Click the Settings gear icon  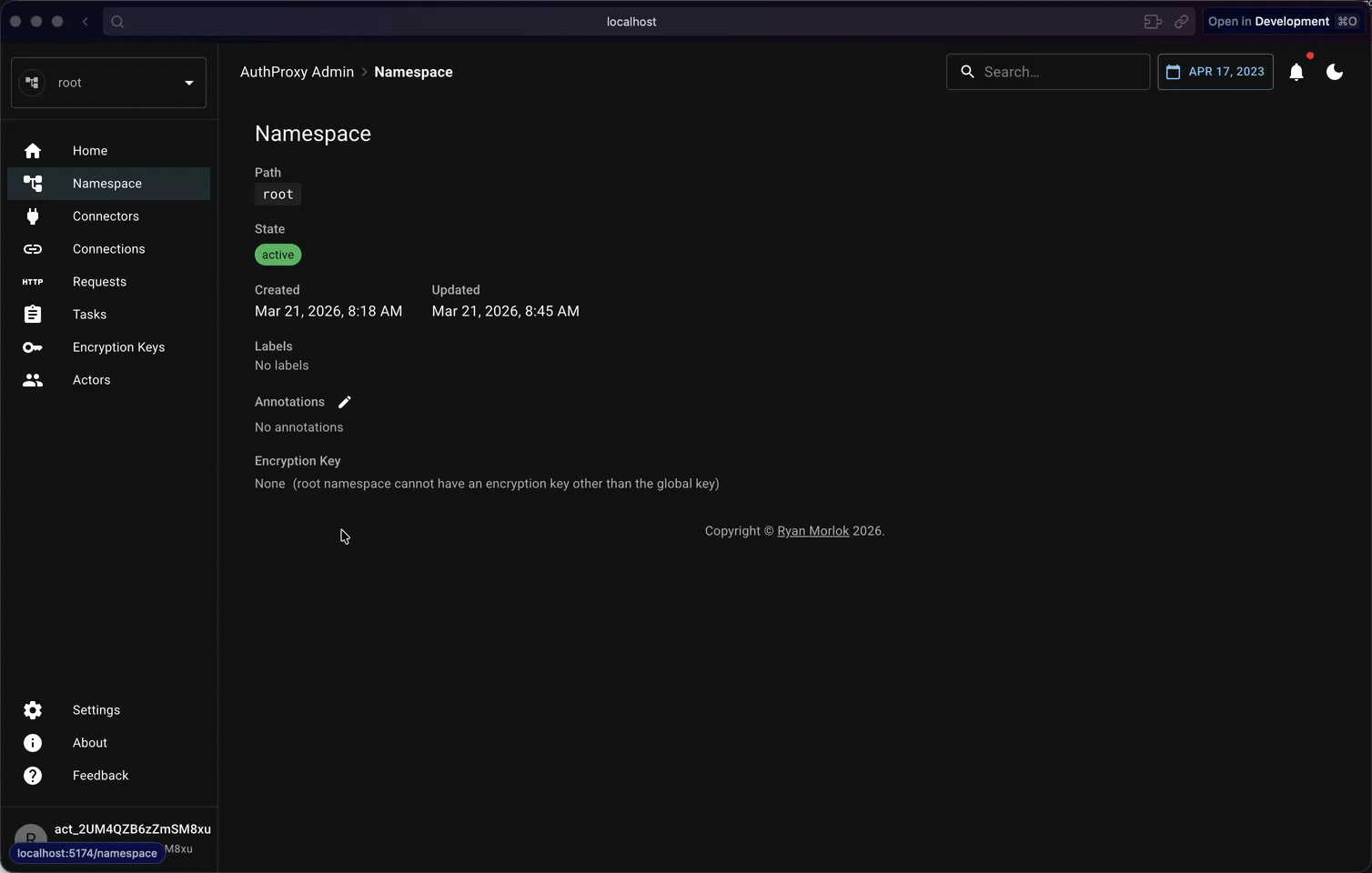click(x=33, y=710)
